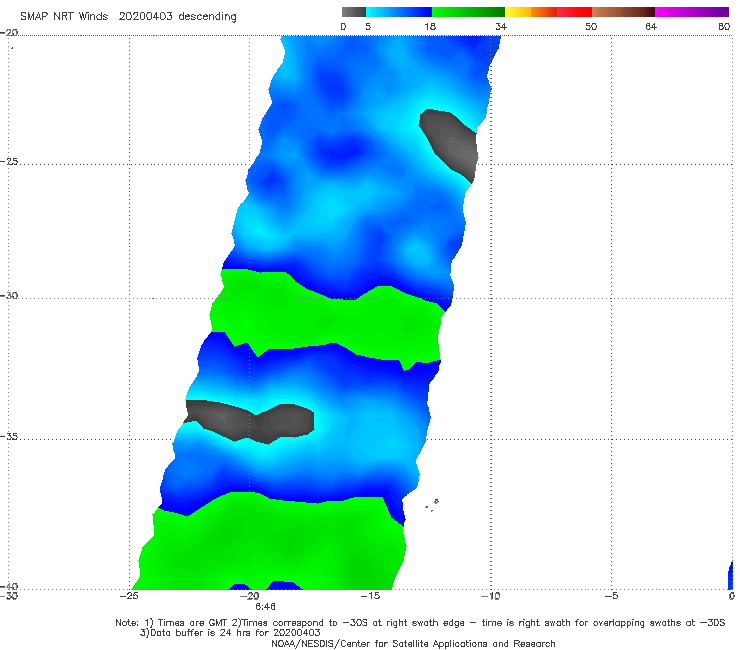740x650 pixels.
Task: Pick the brown 50–64 color bar segment
Action: coord(623,12)
